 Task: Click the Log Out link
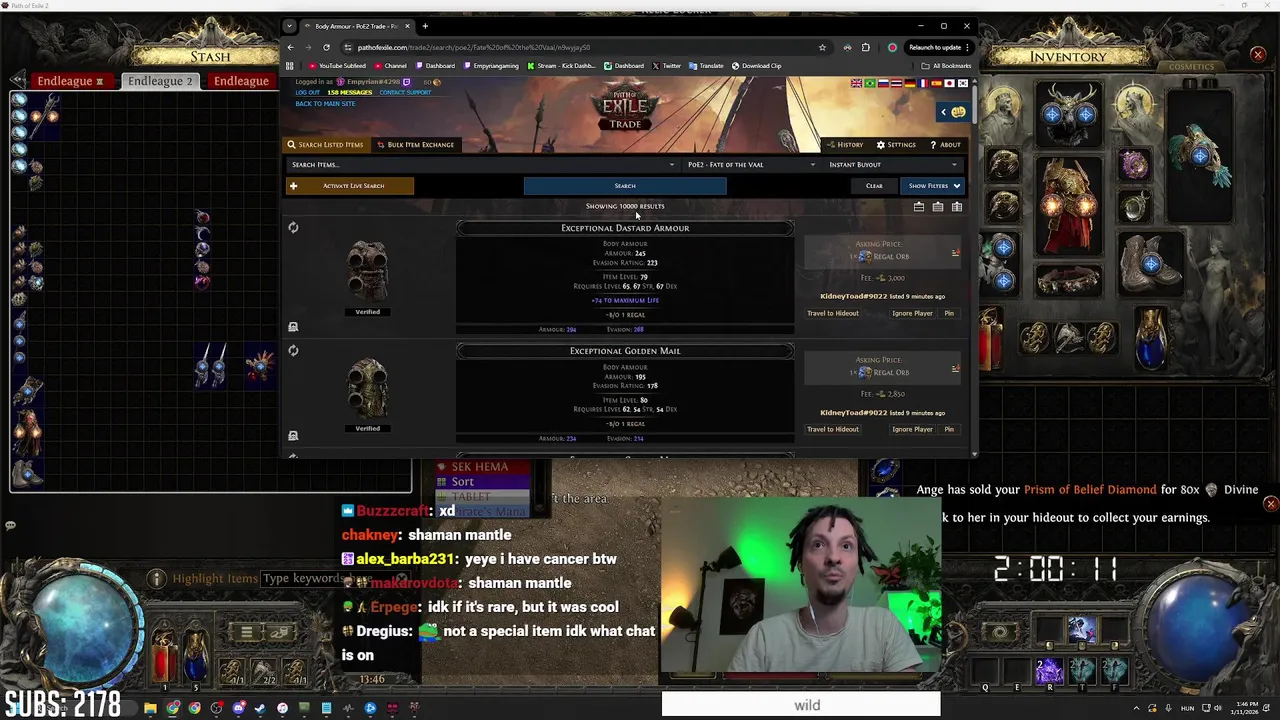(308, 92)
